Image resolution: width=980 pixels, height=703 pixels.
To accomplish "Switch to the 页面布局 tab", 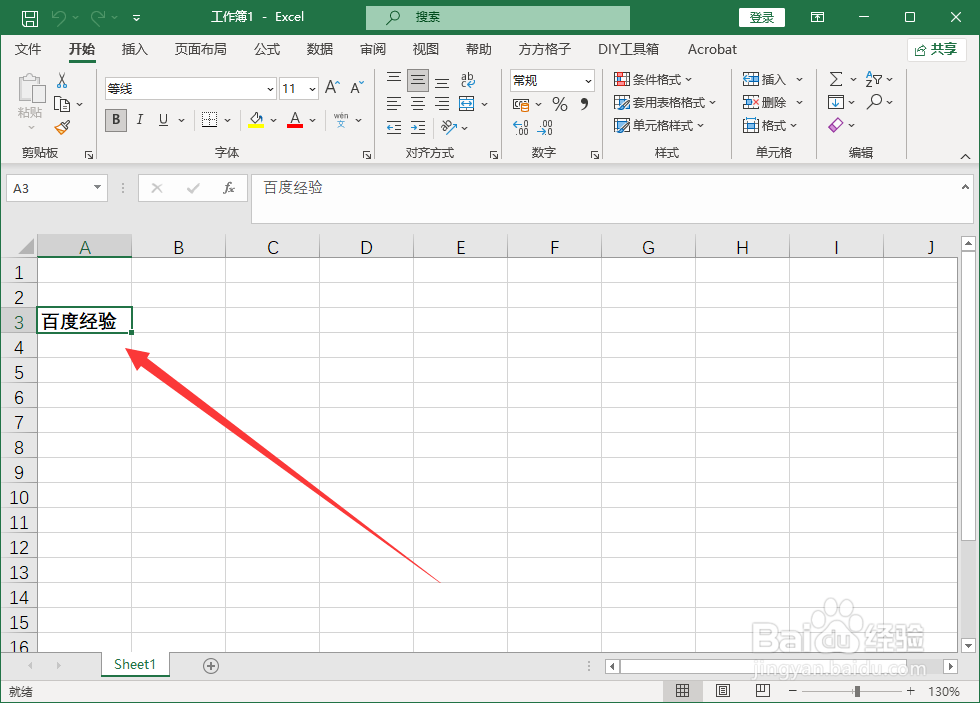I will pos(200,49).
